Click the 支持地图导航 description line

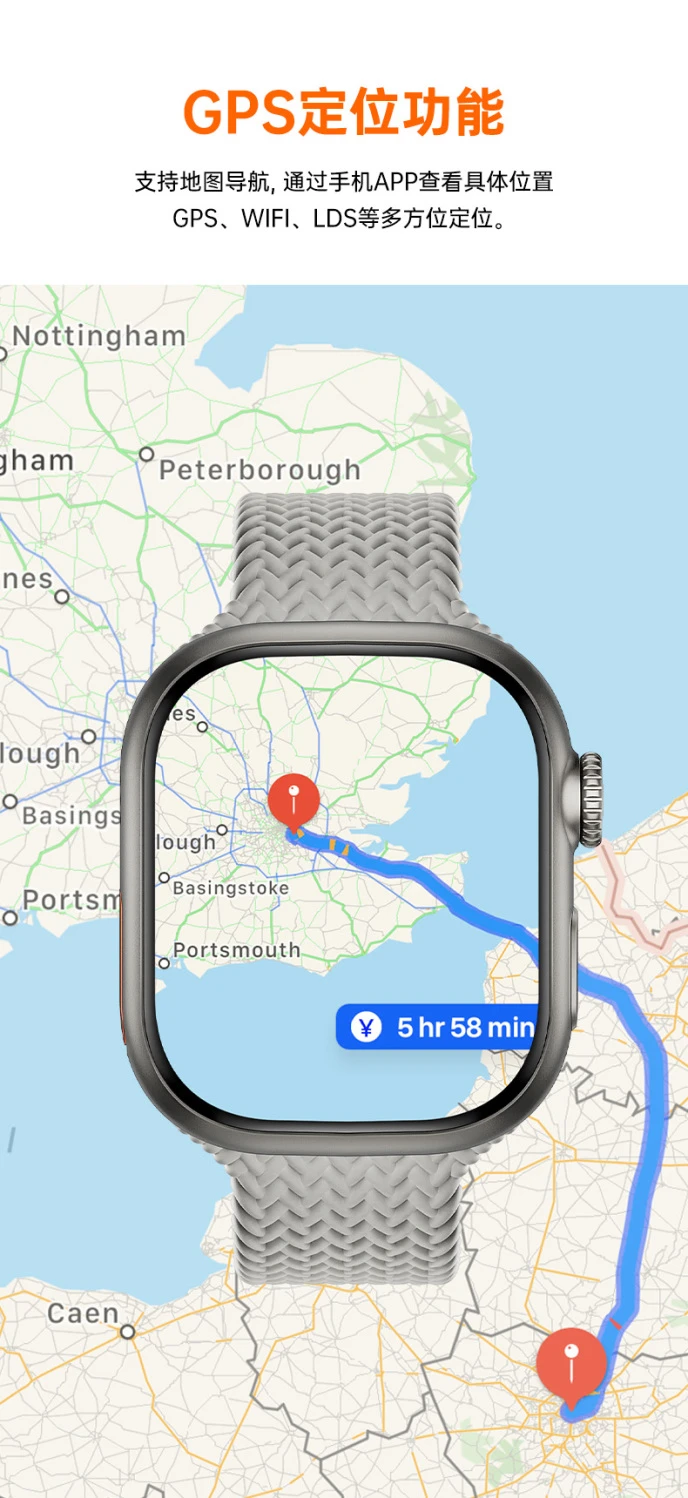pyautogui.click(x=344, y=182)
